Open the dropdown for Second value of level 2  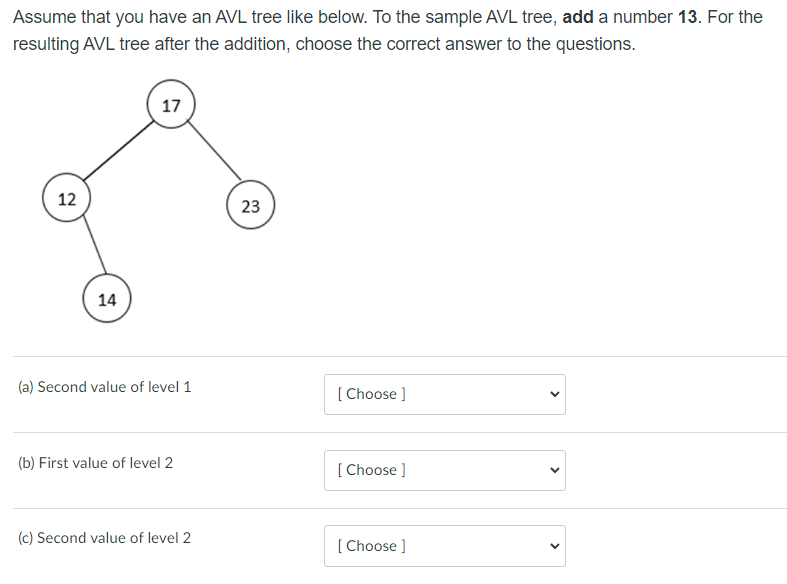[445, 546]
